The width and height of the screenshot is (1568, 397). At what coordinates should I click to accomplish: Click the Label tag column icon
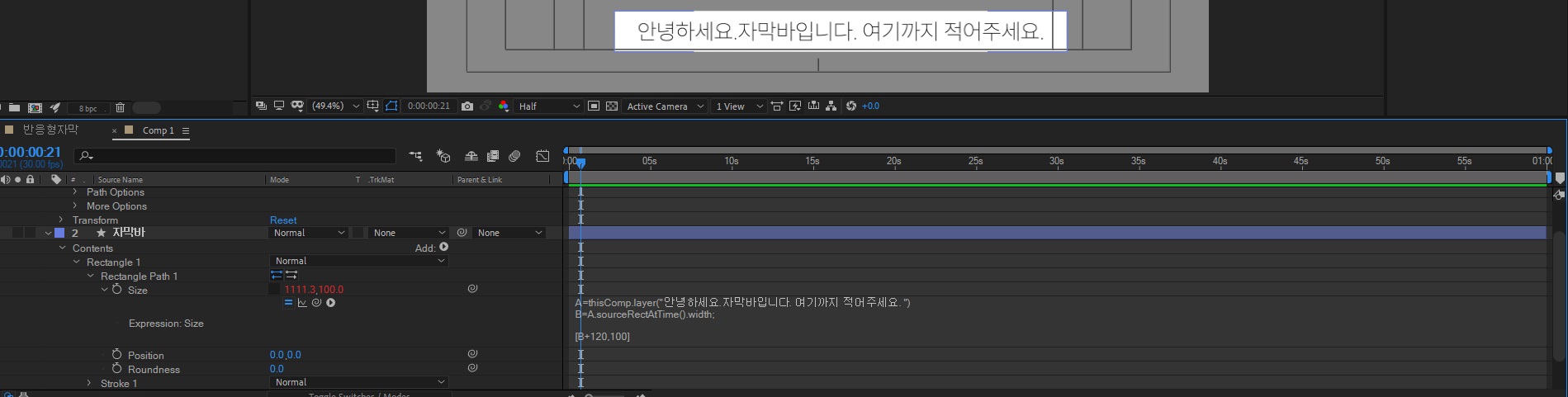tap(56, 179)
